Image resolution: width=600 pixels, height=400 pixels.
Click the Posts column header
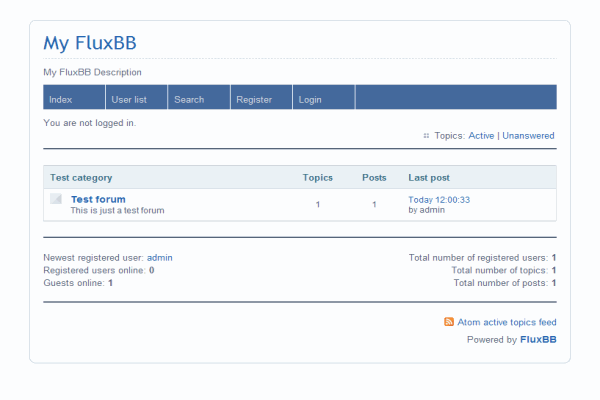coord(374,177)
